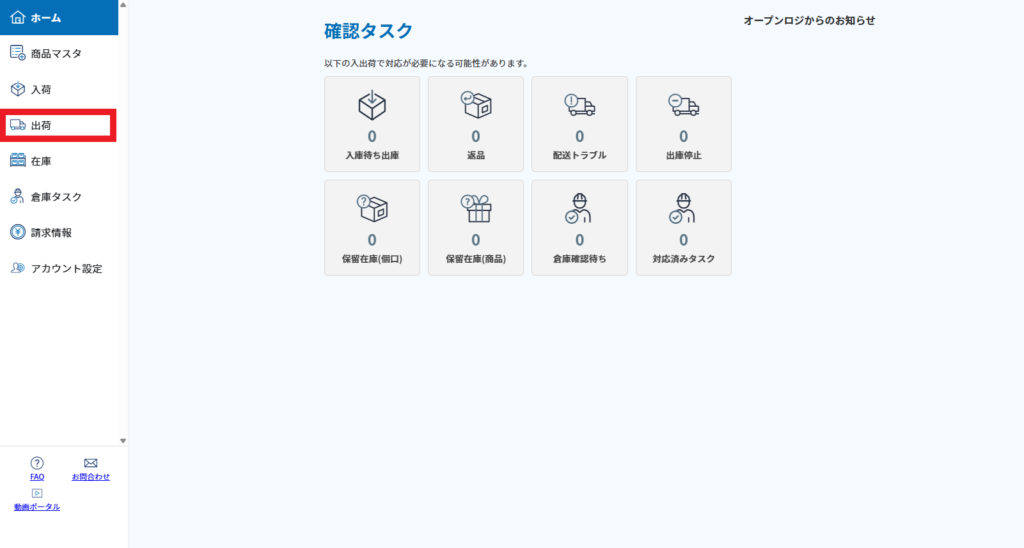Open the 入庫待ち出庫 task card
The height and width of the screenshot is (548, 1024).
click(x=372, y=124)
